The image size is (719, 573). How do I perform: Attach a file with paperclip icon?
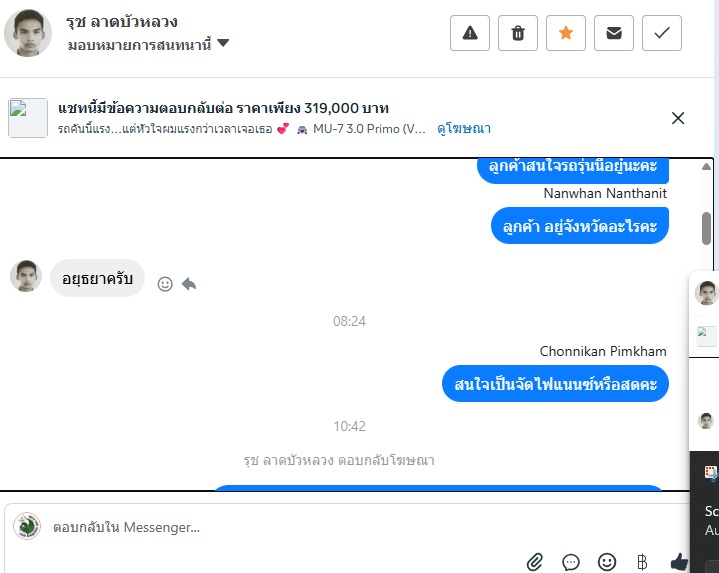[535, 562]
